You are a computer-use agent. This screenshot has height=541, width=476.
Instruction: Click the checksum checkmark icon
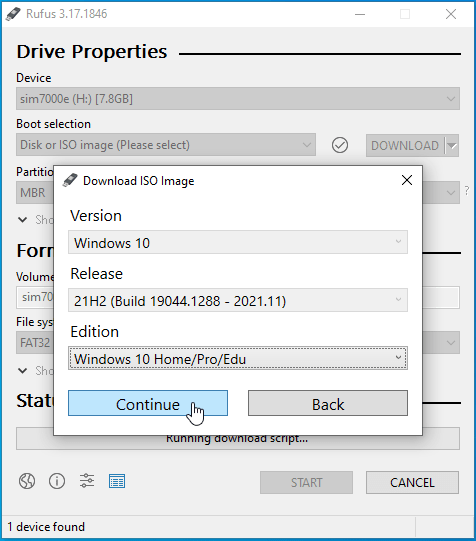(340, 145)
